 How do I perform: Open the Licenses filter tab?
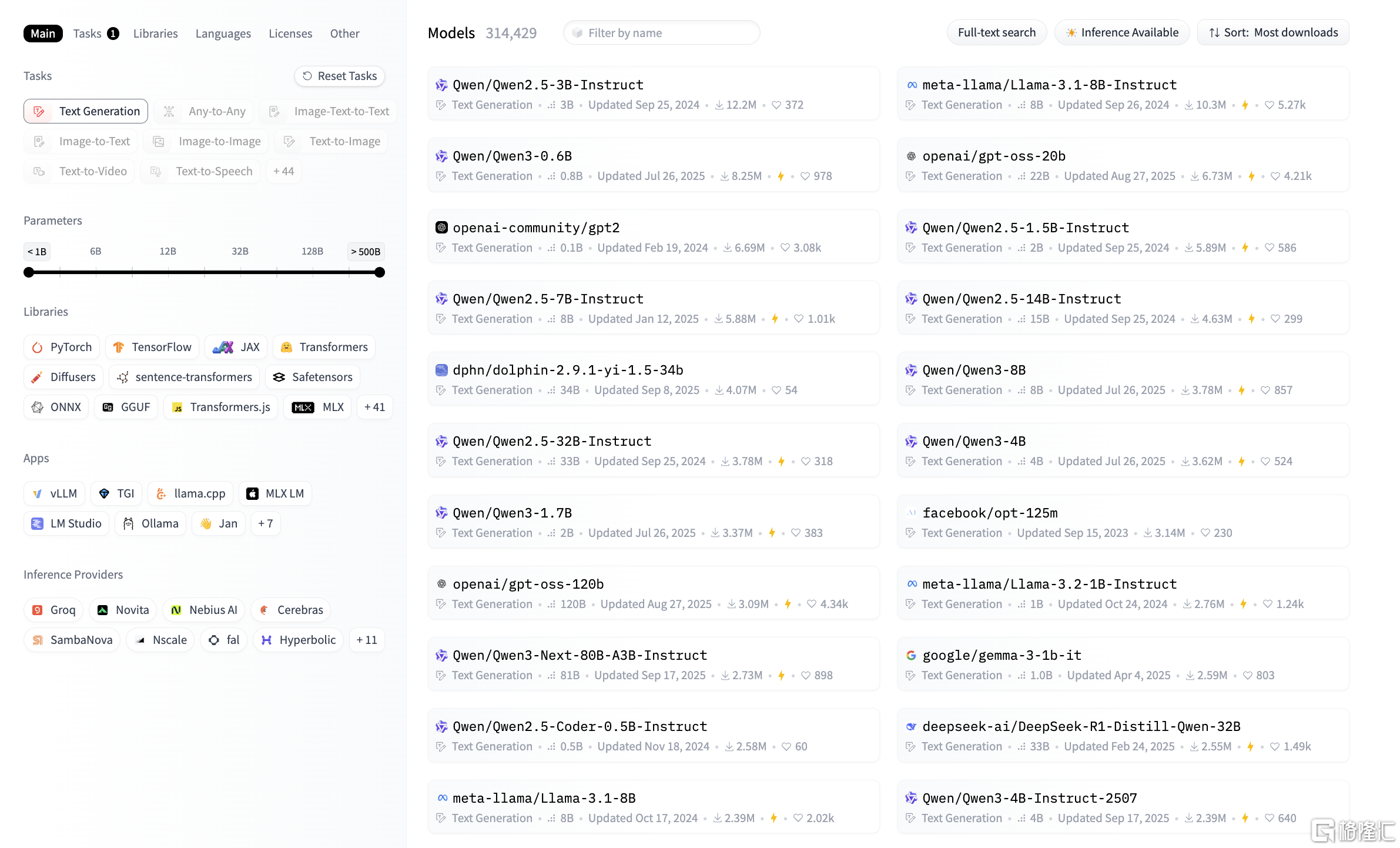click(x=290, y=34)
